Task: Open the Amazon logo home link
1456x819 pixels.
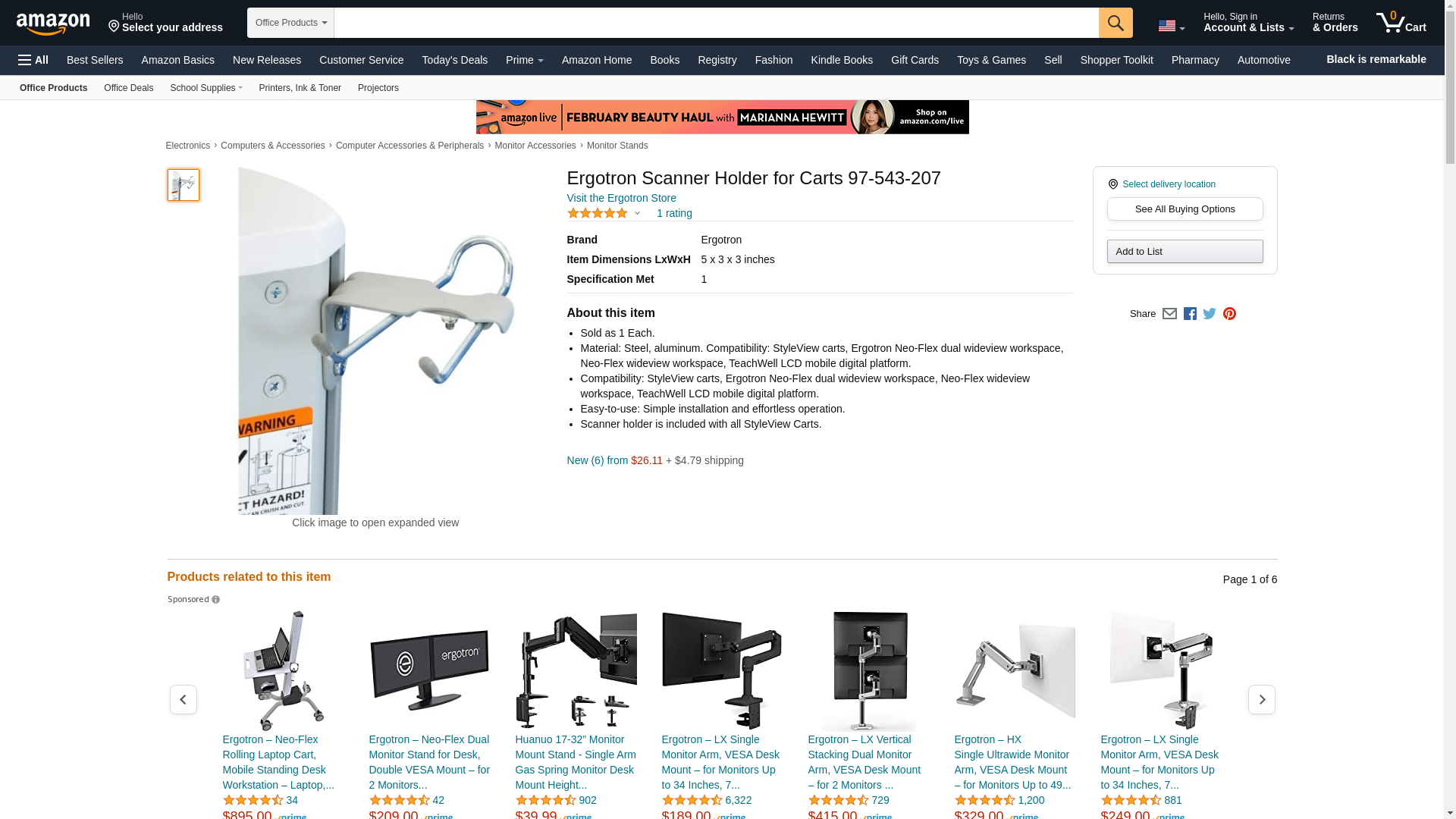Action: [x=53, y=24]
